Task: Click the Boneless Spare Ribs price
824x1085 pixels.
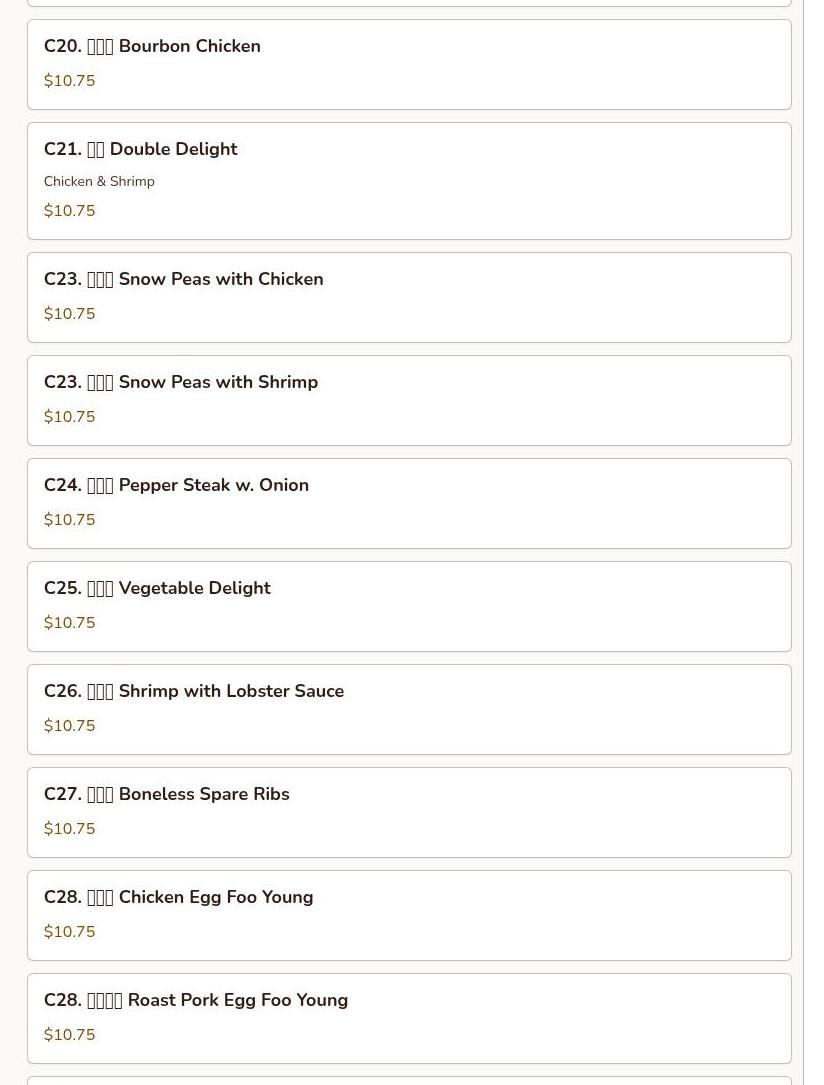Action: coord(69,828)
